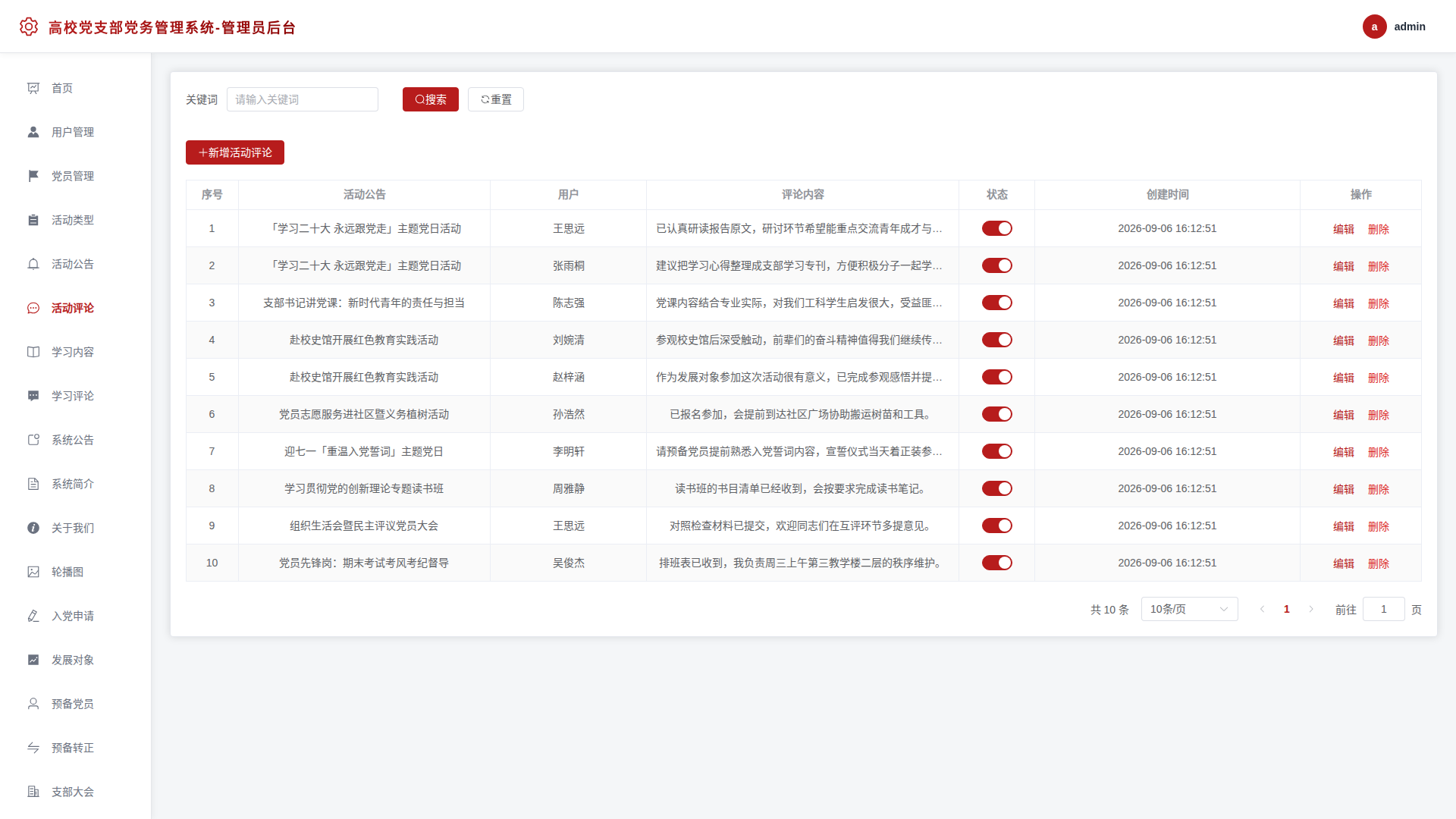The height and width of the screenshot is (819, 1456).
Task: Click the gear logo icon in header
Action: 29,27
